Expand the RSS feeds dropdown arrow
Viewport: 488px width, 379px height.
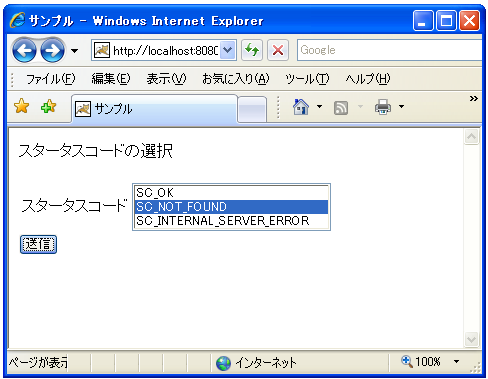(360, 107)
